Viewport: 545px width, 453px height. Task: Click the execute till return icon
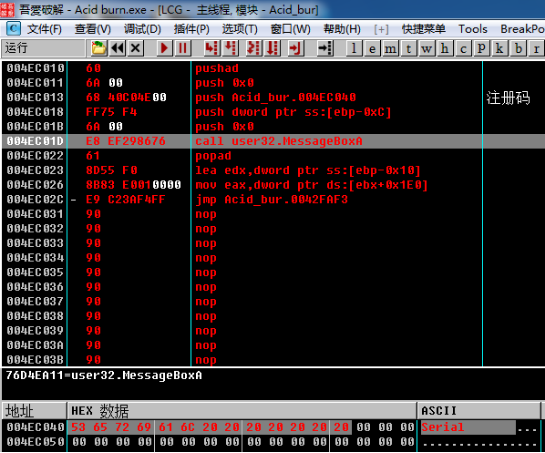tap(296, 48)
